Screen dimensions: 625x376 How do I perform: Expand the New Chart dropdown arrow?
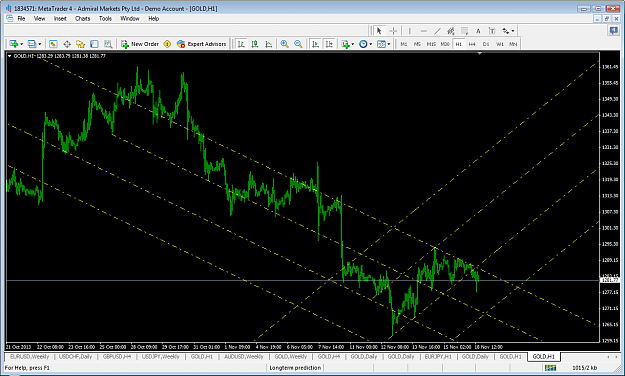click(22, 44)
